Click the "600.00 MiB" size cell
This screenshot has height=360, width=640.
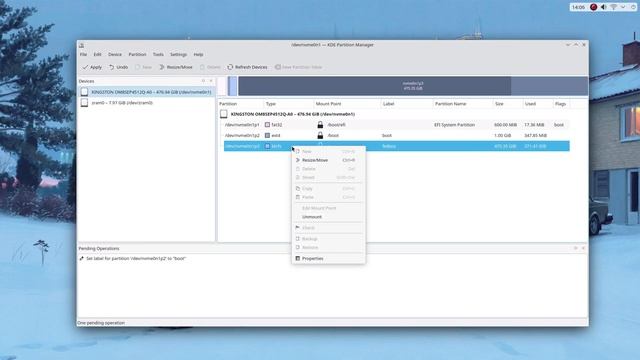505,125
